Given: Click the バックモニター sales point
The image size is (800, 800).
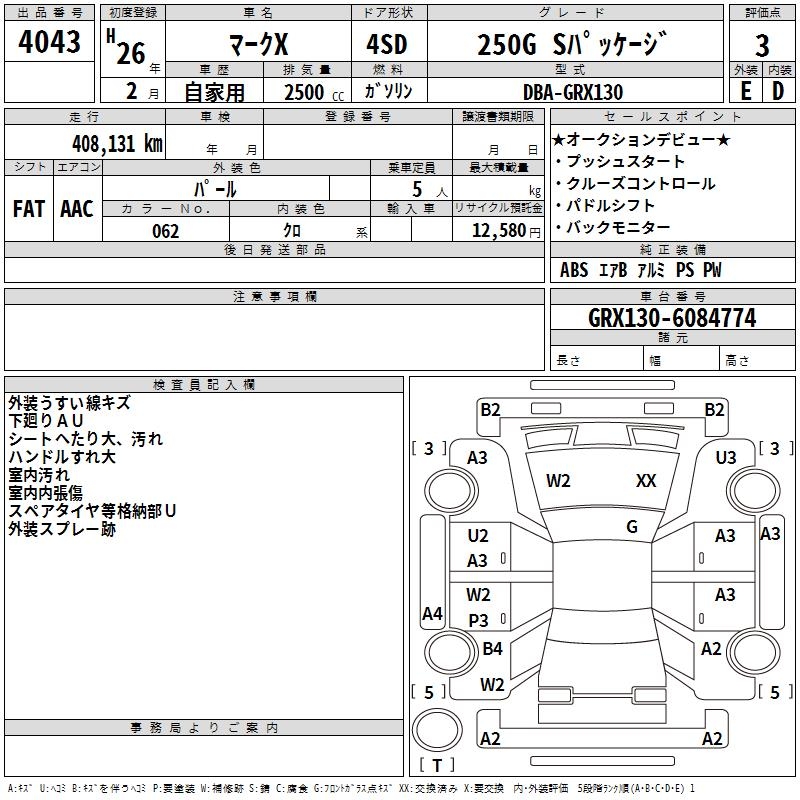Looking at the screenshot, I should coord(612,227).
